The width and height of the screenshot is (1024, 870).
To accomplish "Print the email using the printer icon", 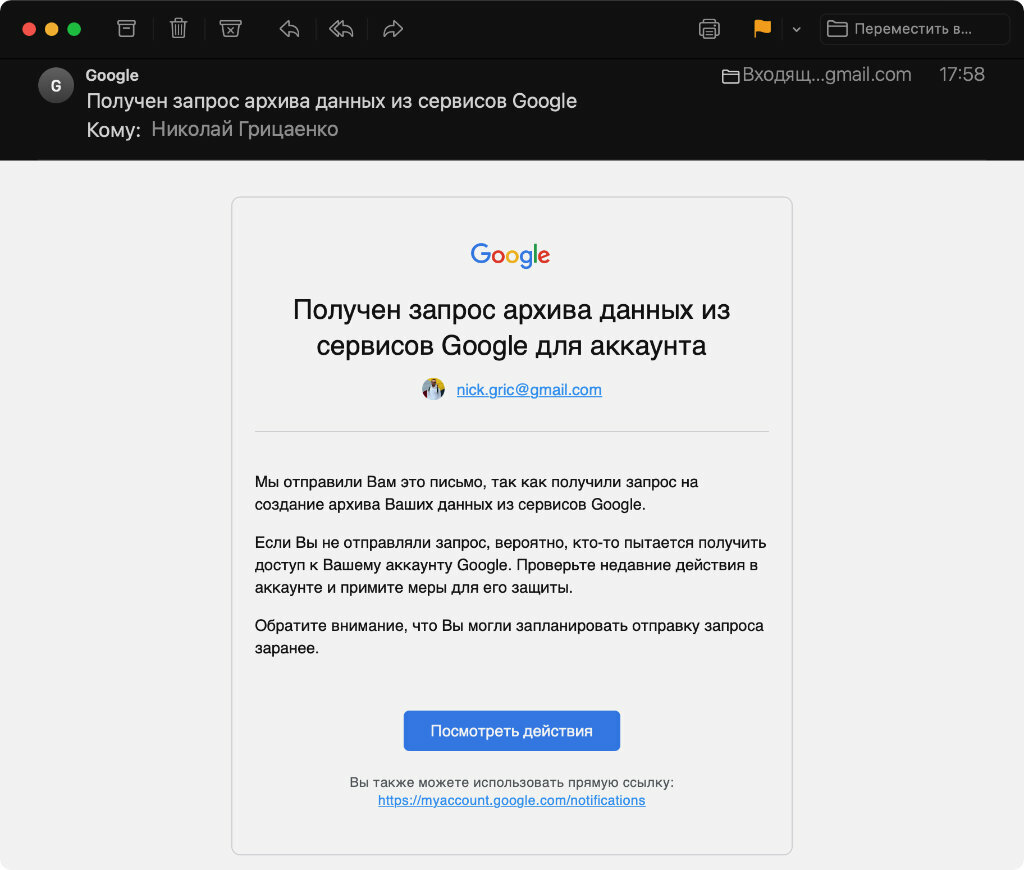I will click(x=709, y=29).
